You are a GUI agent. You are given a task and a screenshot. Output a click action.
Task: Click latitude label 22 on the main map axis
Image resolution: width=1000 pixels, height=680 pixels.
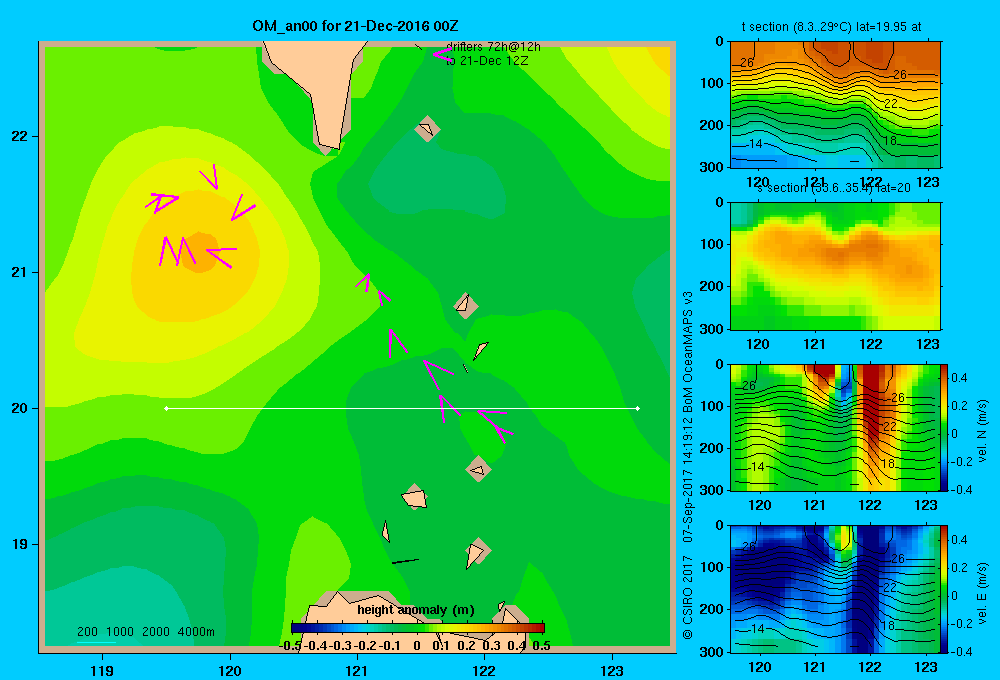[19, 136]
